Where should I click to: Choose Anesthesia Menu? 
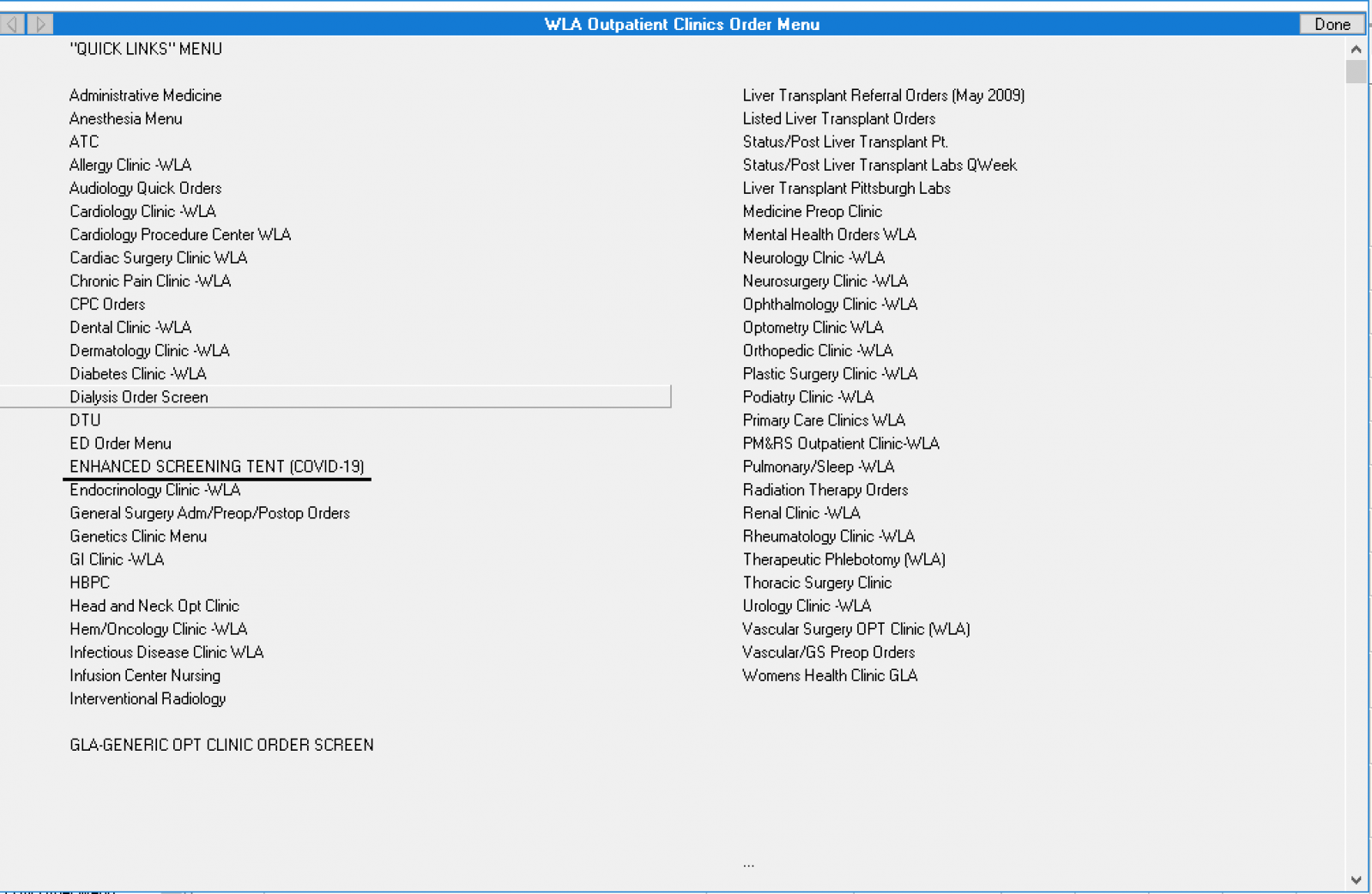pyautogui.click(x=125, y=119)
